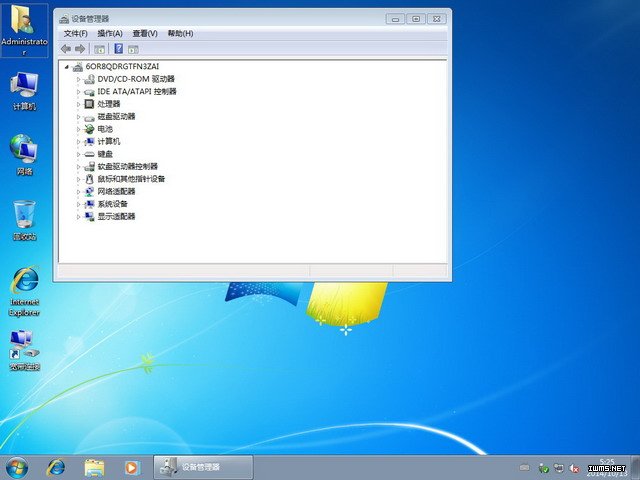Screen dimensions: 640x480
Task: Click the show/hide console tree toolbar icon
Action: click(99, 48)
